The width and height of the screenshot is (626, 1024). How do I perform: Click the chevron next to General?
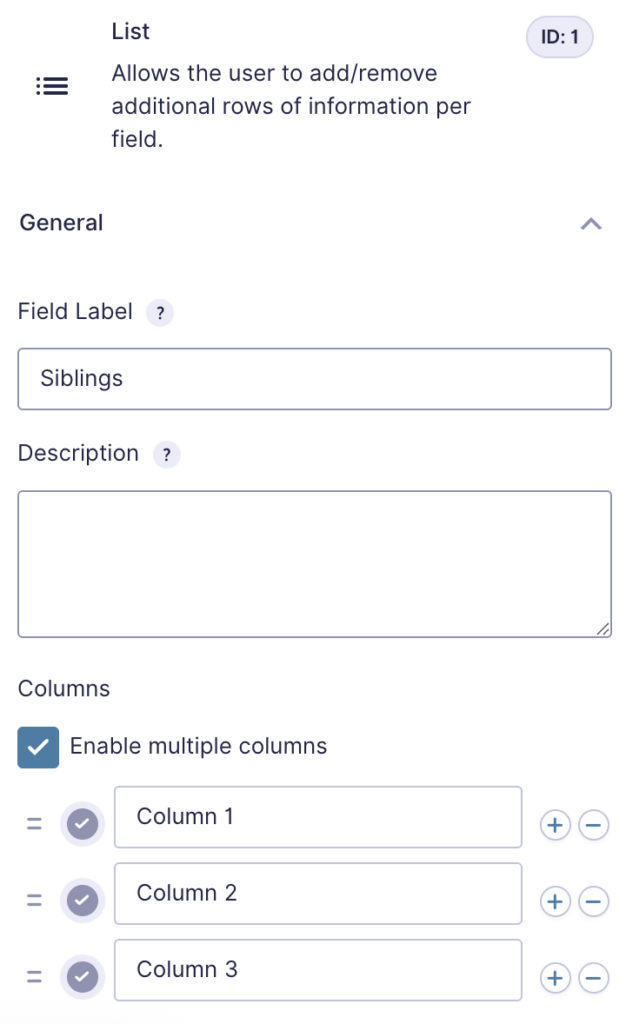click(591, 223)
